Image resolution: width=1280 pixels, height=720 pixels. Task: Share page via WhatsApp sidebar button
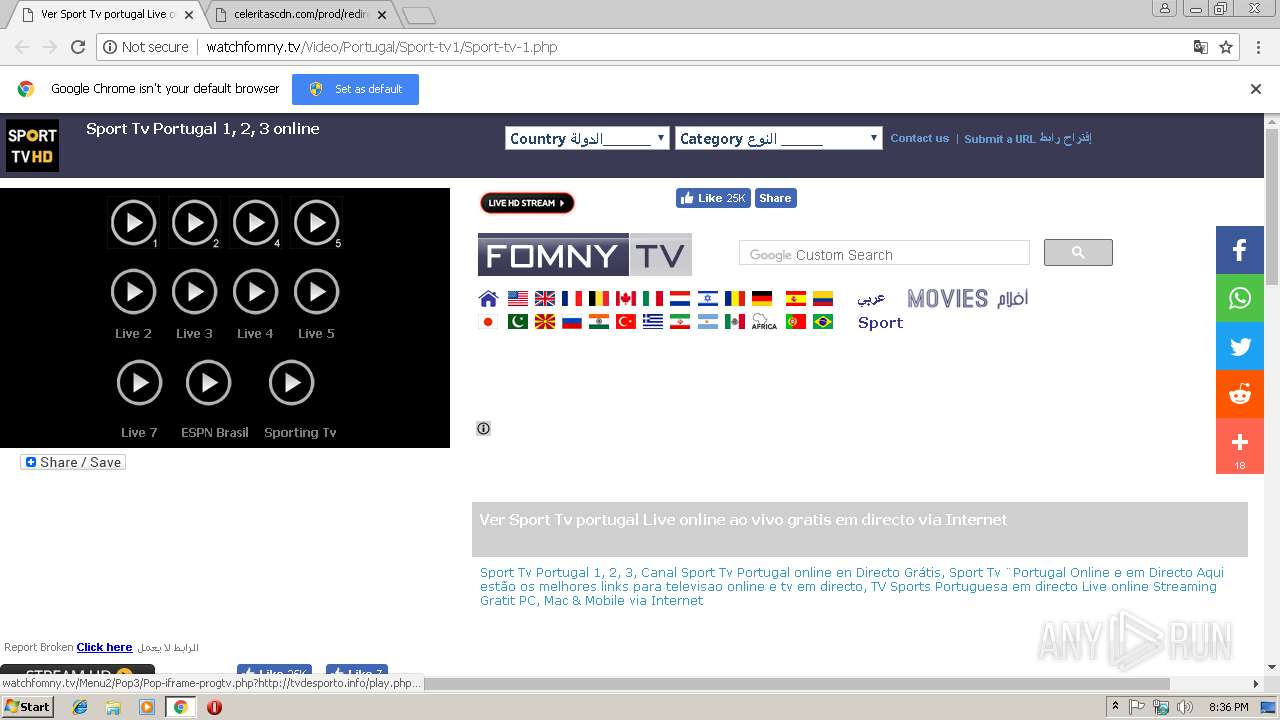tap(1240, 298)
